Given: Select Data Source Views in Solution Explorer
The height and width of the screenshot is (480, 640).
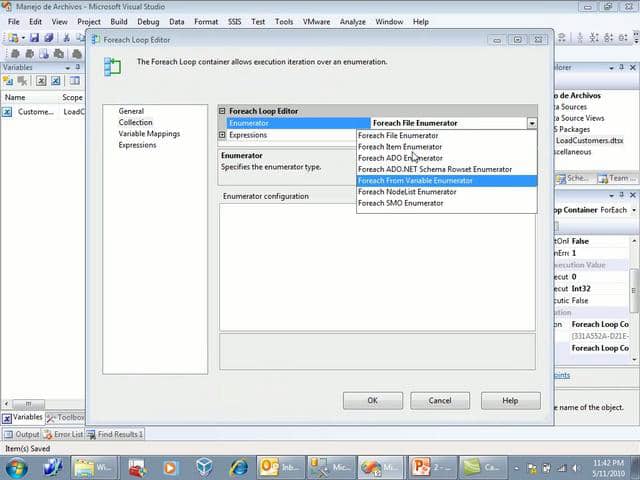Looking at the screenshot, I should (x=579, y=118).
